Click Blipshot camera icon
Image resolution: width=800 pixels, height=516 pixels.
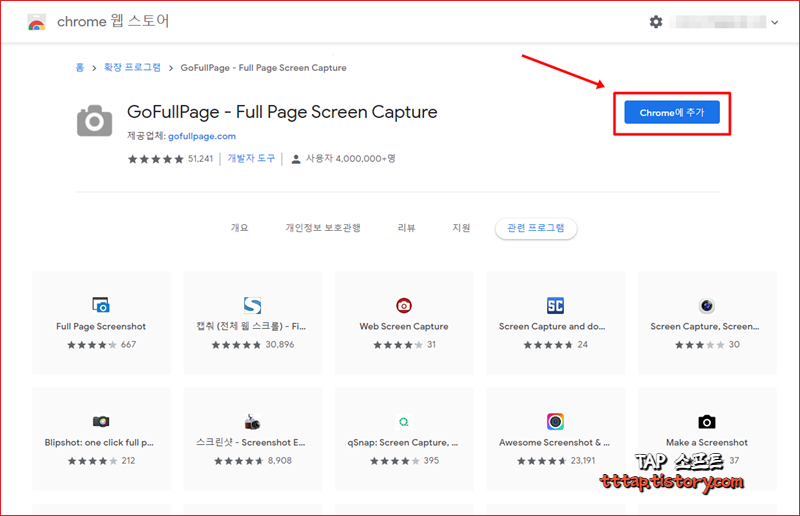point(101,421)
